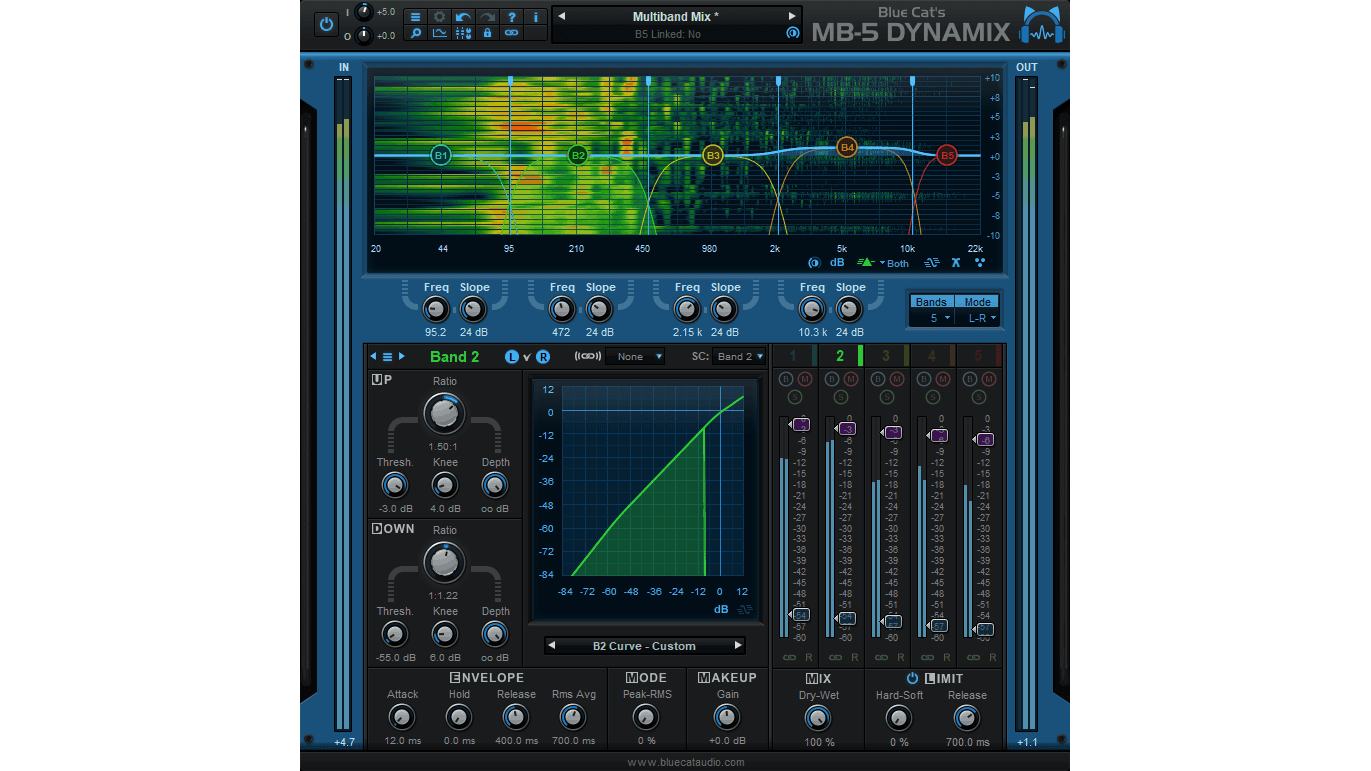The width and height of the screenshot is (1371, 771).
Task: Click the B3 band node on spectrum
Action: click(712, 155)
